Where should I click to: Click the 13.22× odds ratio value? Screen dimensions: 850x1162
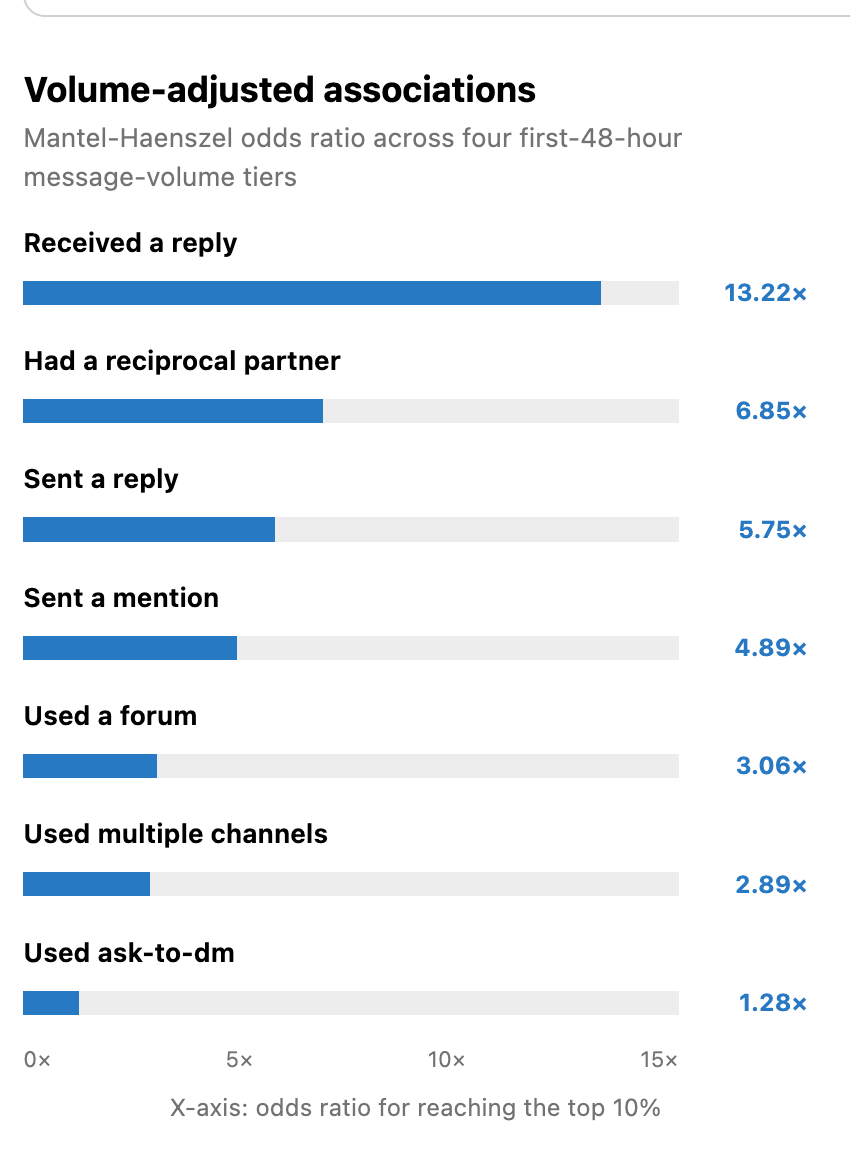pos(766,293)
